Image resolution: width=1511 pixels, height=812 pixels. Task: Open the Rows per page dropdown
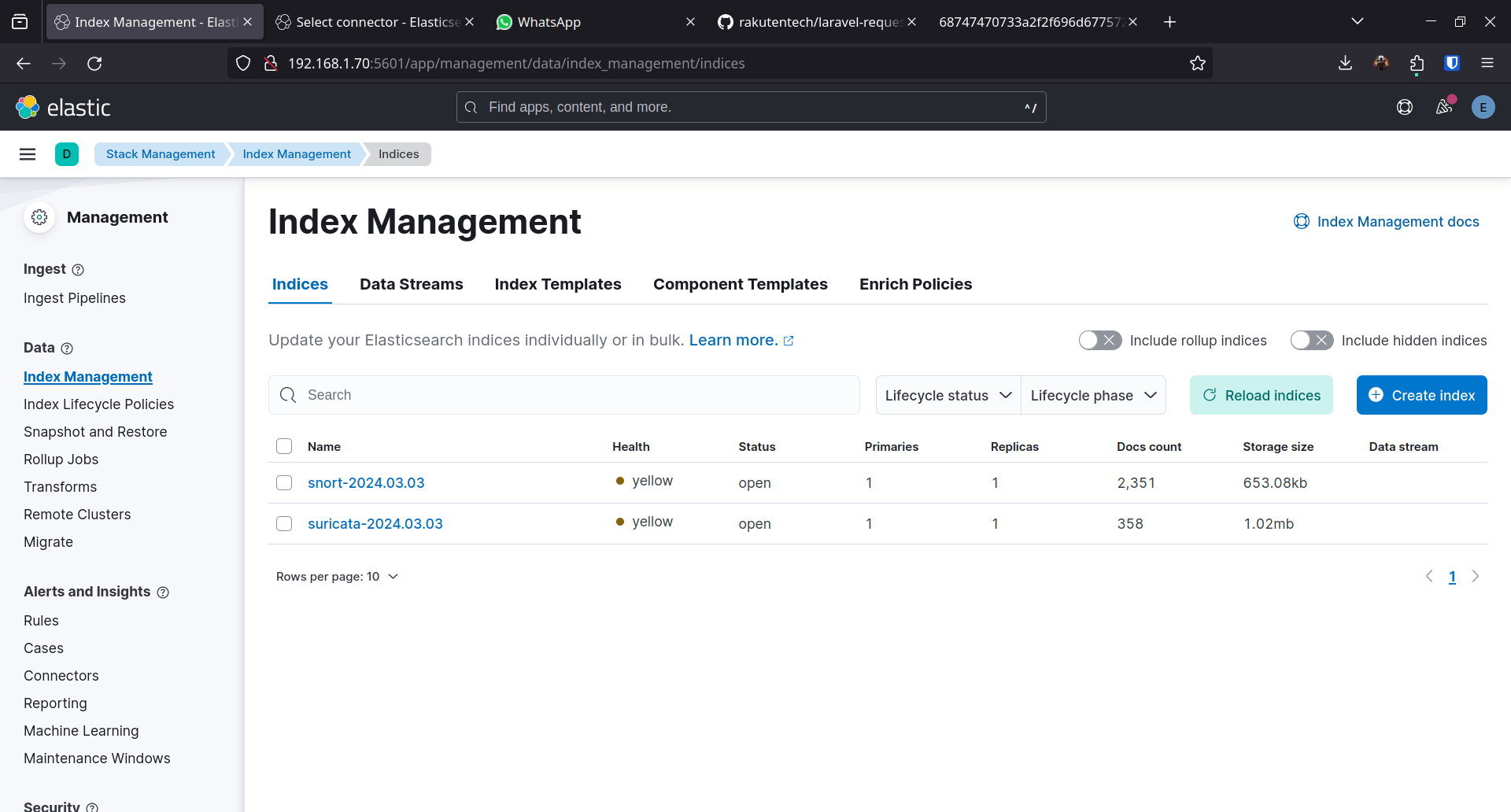tap(337, 577)
